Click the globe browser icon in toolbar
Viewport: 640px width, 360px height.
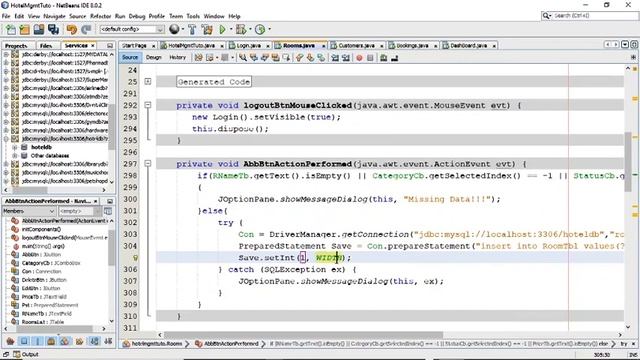[174, 29]
